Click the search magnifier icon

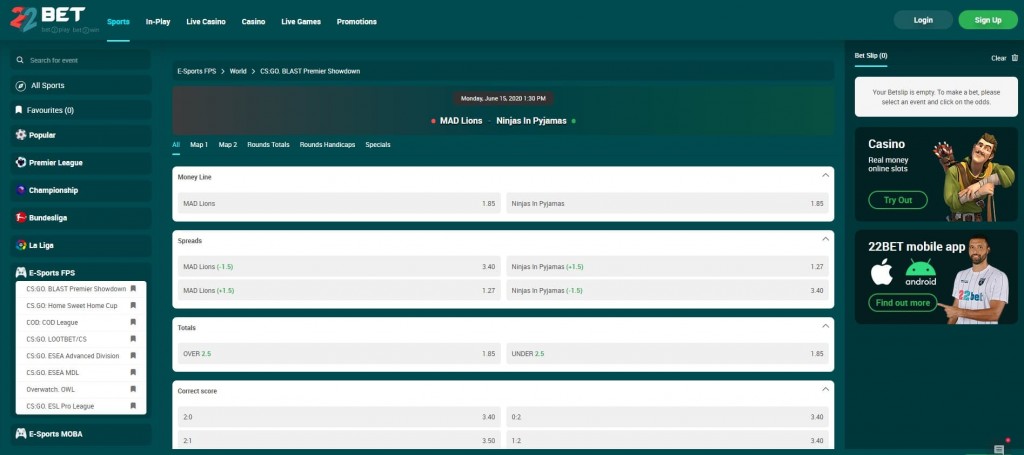point(21,60)
